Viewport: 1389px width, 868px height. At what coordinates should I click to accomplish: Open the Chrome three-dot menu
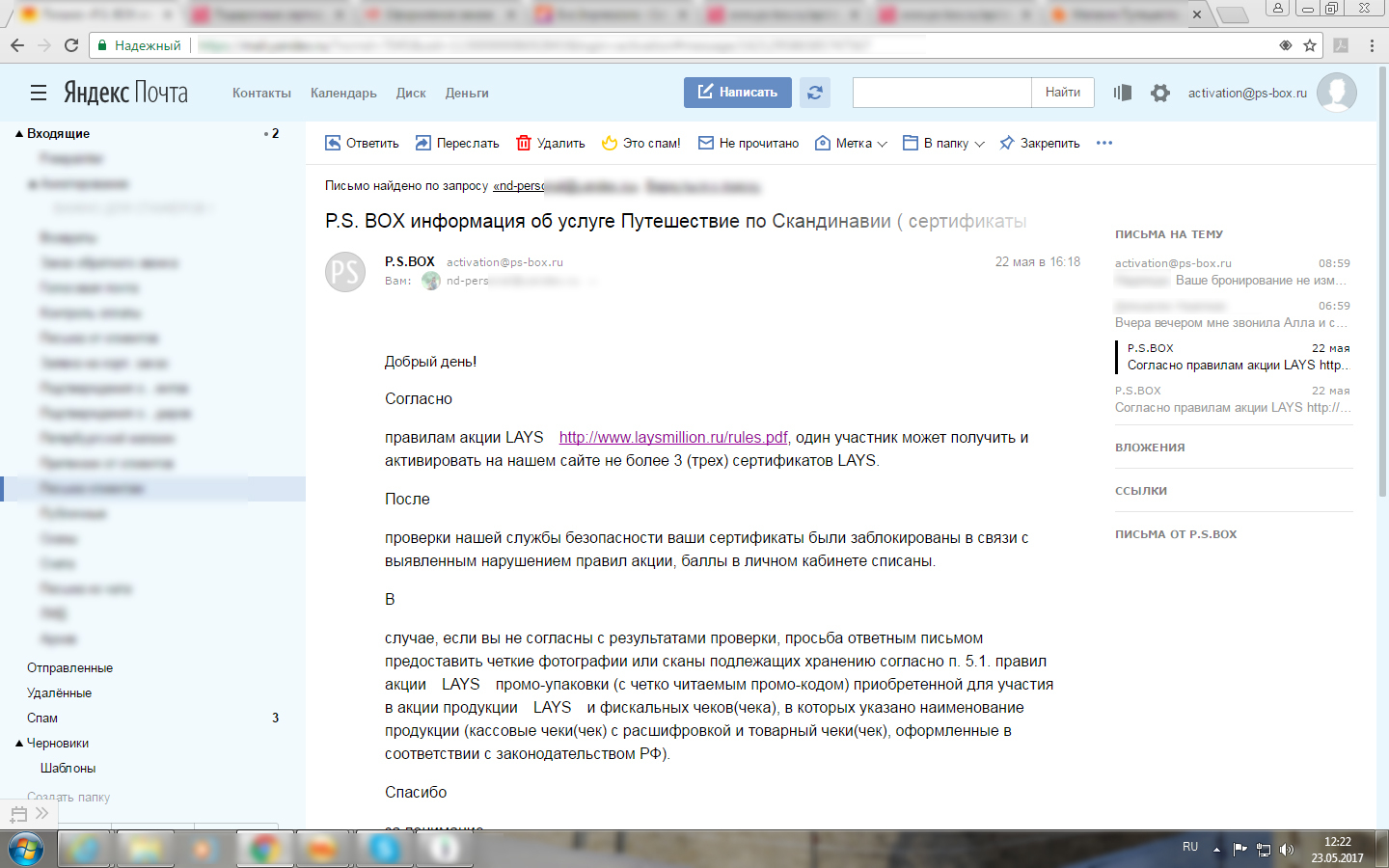1372,45
